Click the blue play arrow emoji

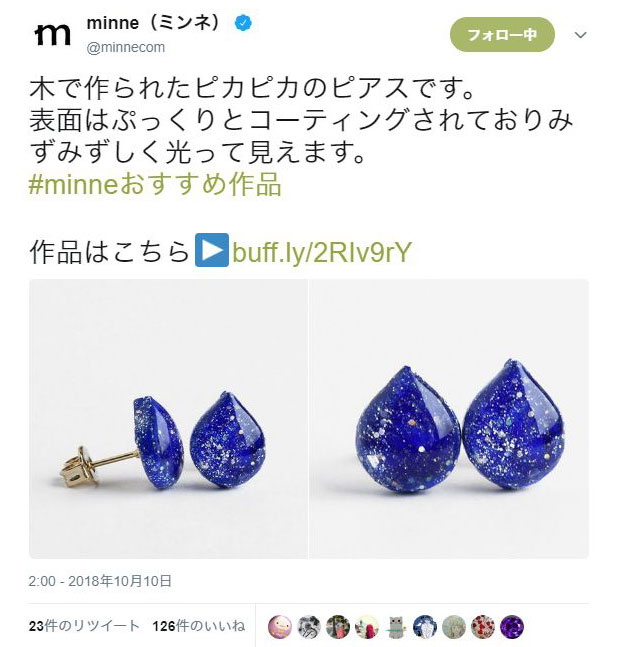pyautogui.click(x=212, y=250)
